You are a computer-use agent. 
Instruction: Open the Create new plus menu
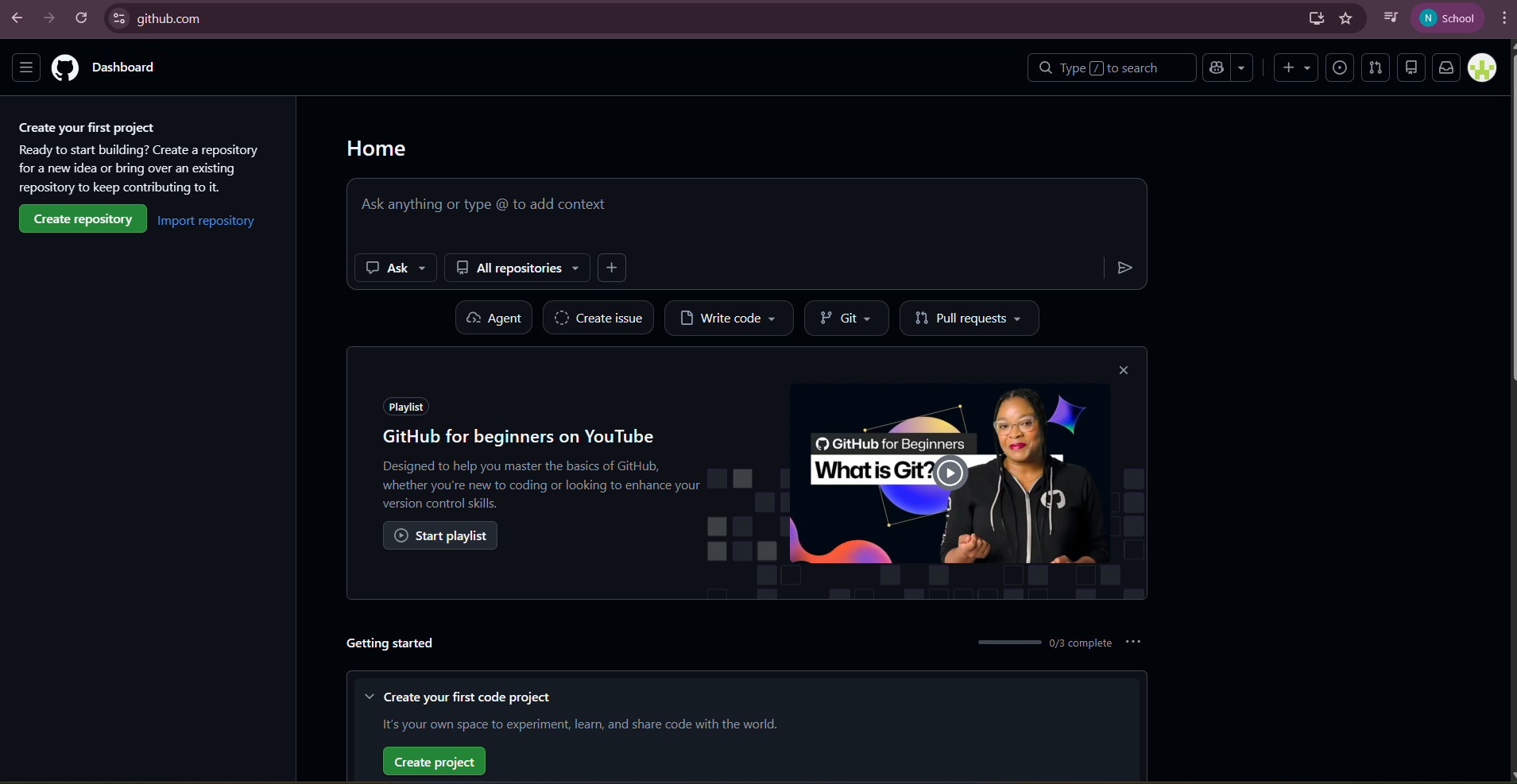pyautogui.click(x=1295, y=68)
